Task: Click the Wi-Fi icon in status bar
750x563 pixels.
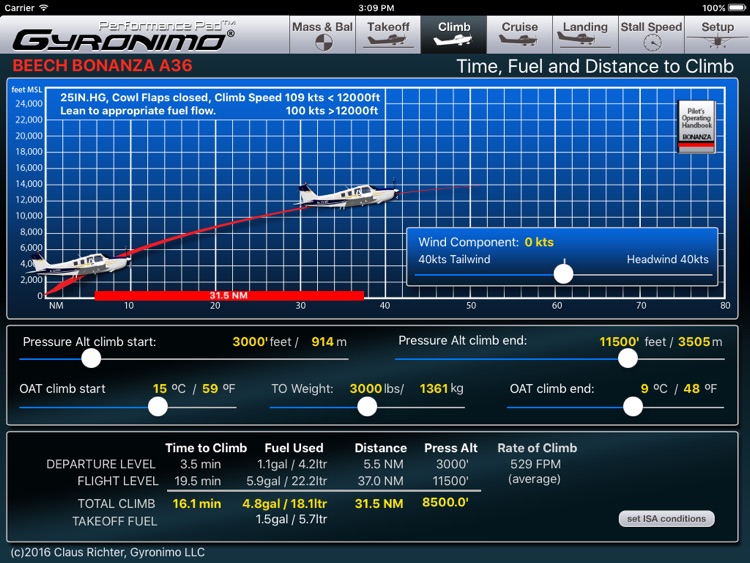Action: coord(44,8)
